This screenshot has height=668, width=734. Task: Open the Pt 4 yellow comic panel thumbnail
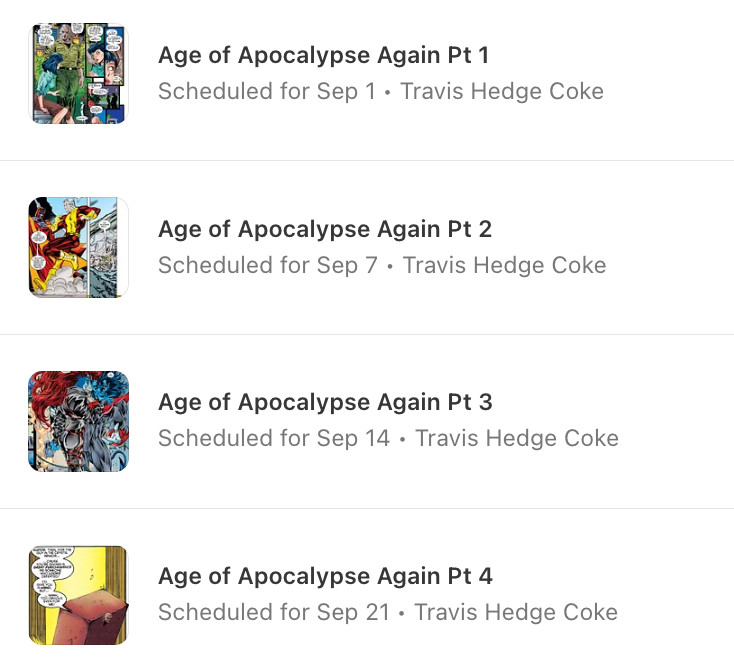pos(78,595)
